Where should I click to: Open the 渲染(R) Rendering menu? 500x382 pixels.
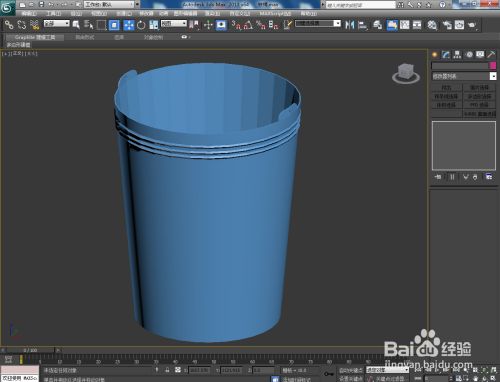pos(212,14)
